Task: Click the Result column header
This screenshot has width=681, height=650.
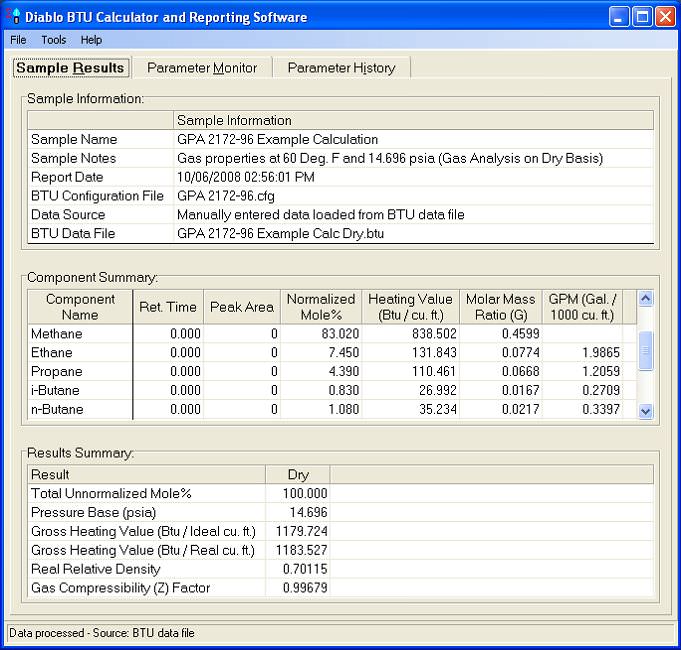Action: pos(146,475)
